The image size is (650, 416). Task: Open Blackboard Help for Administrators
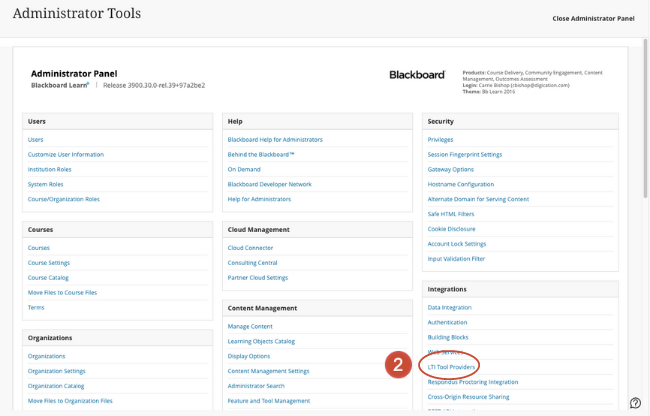(x=275, y=140)
